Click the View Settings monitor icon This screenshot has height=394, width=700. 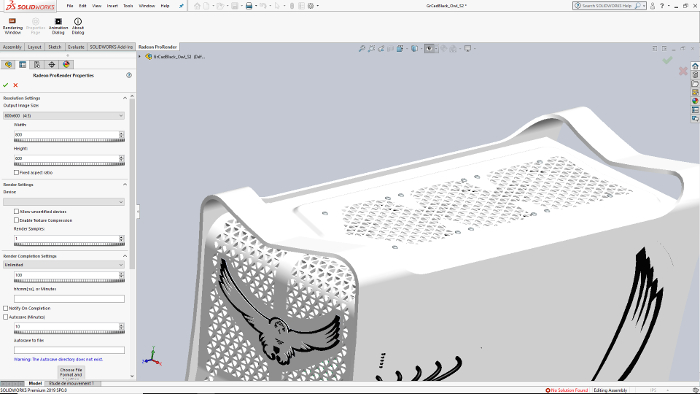[467, 48]
